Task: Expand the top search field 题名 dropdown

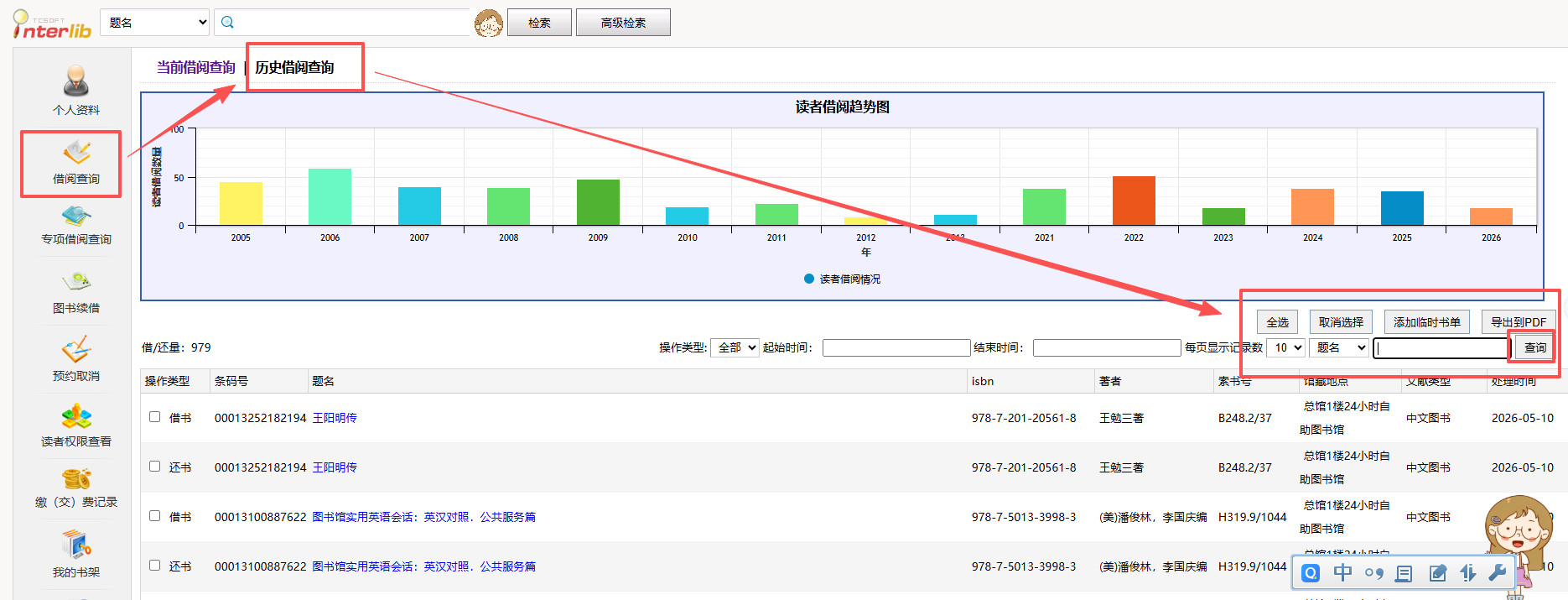Action: click(154, 23)
